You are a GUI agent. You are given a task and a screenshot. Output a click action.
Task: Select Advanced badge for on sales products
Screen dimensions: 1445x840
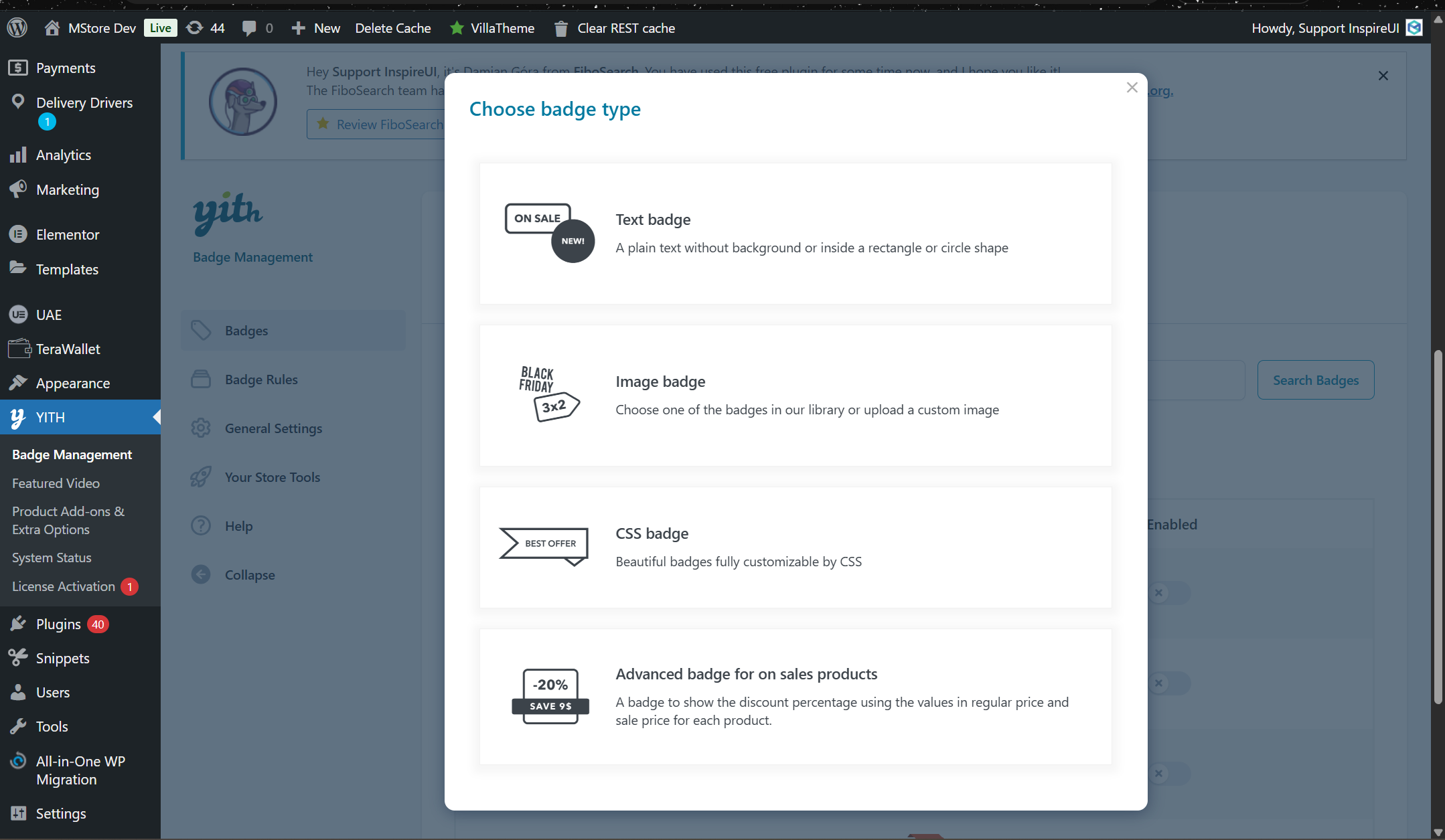795,696
